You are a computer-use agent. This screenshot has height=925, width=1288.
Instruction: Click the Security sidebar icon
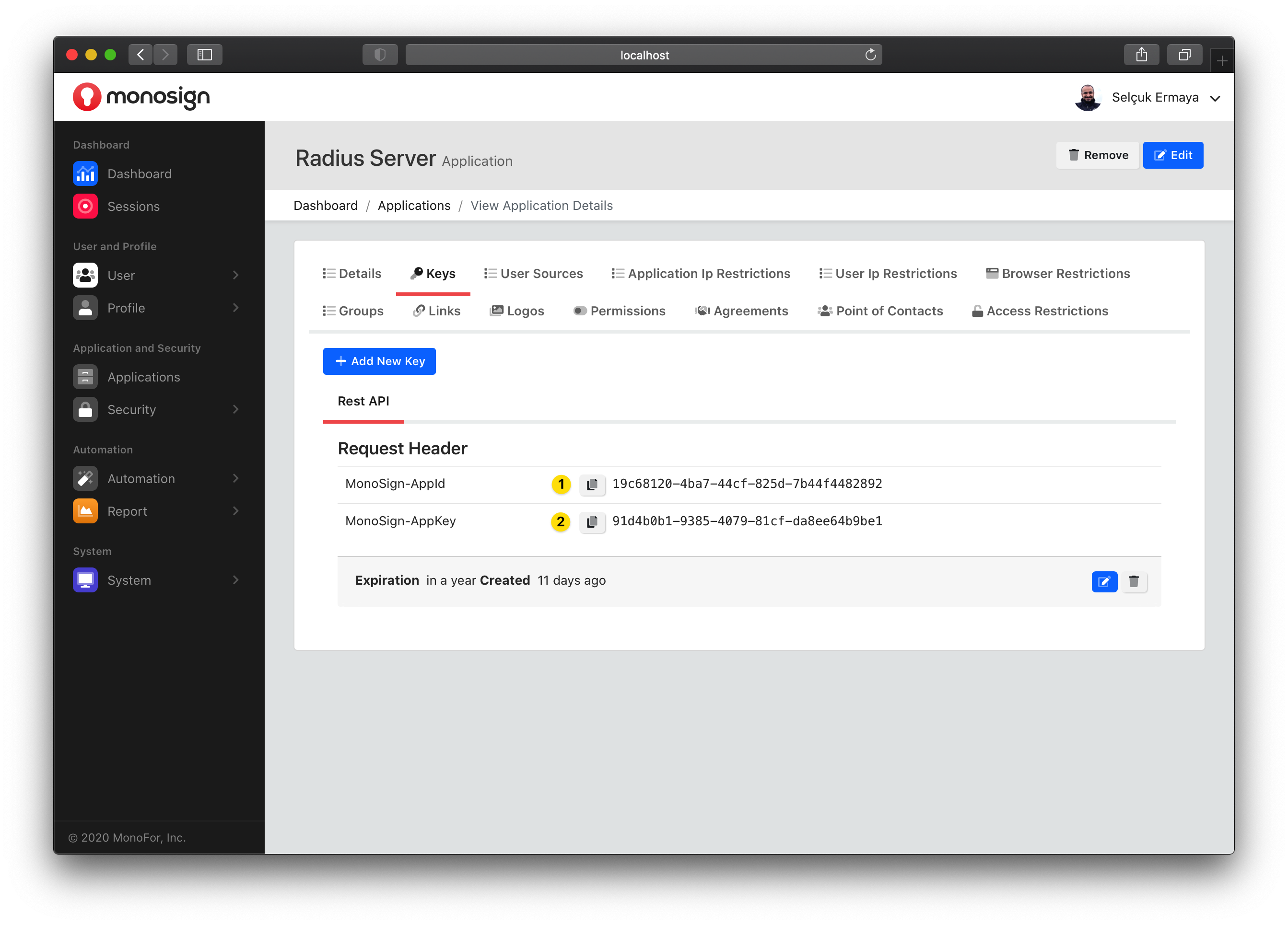(x=85, y=409)
